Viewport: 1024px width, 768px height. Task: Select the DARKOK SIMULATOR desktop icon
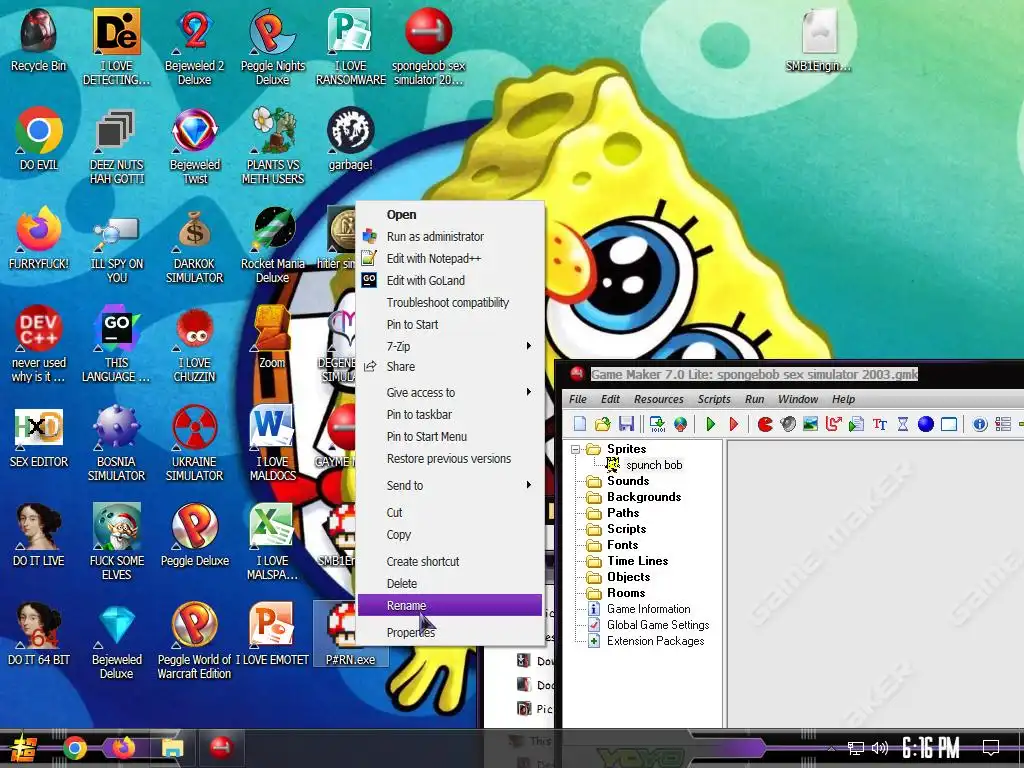click(195, 246)
